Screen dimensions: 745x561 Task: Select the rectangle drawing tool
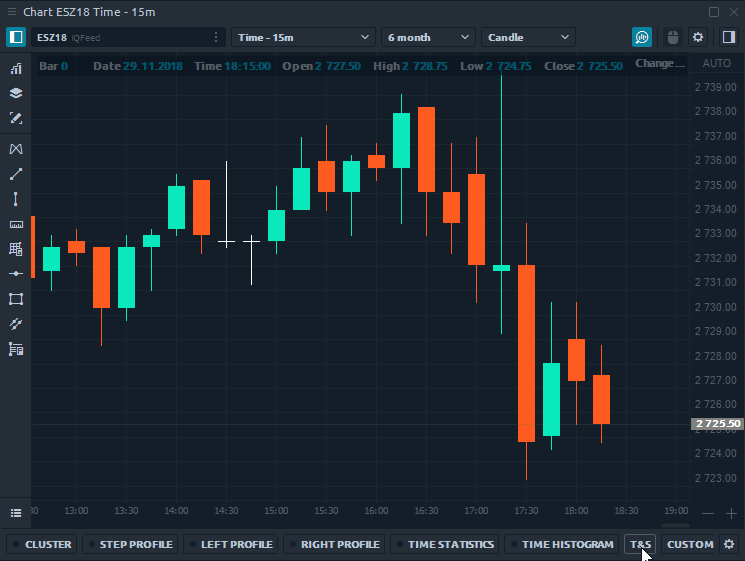pos(15,299)
